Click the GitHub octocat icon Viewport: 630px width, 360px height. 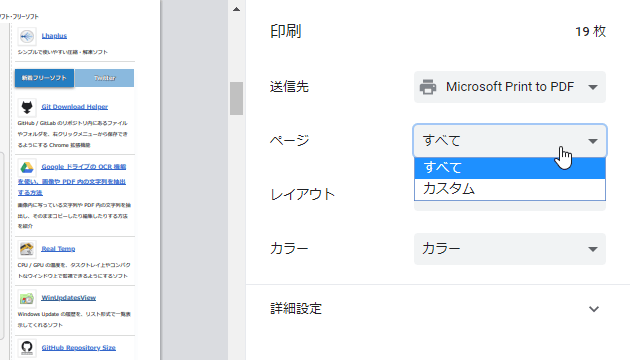click(x=27, y=348)
